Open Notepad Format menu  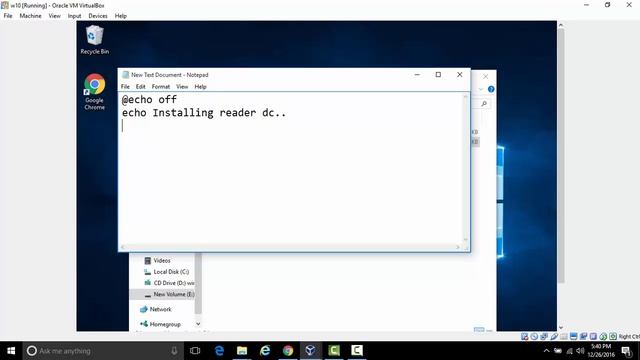[161, 87]
